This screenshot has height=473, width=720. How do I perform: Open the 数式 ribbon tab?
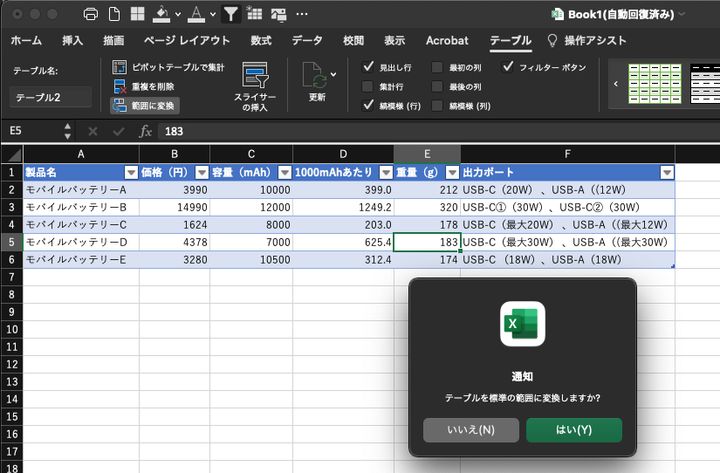click(x=261, y=40)
